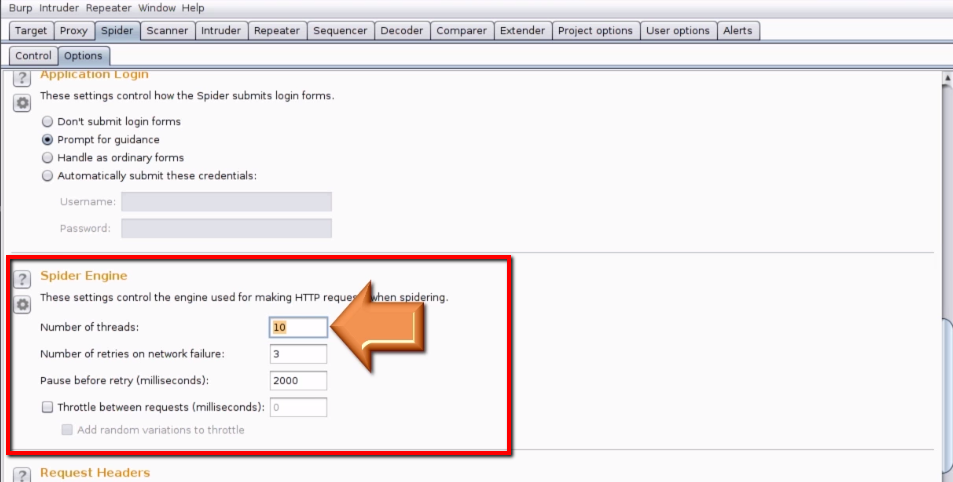Open help for Application Login section
This screenshot has height=482, width=953.
point(22,78)
